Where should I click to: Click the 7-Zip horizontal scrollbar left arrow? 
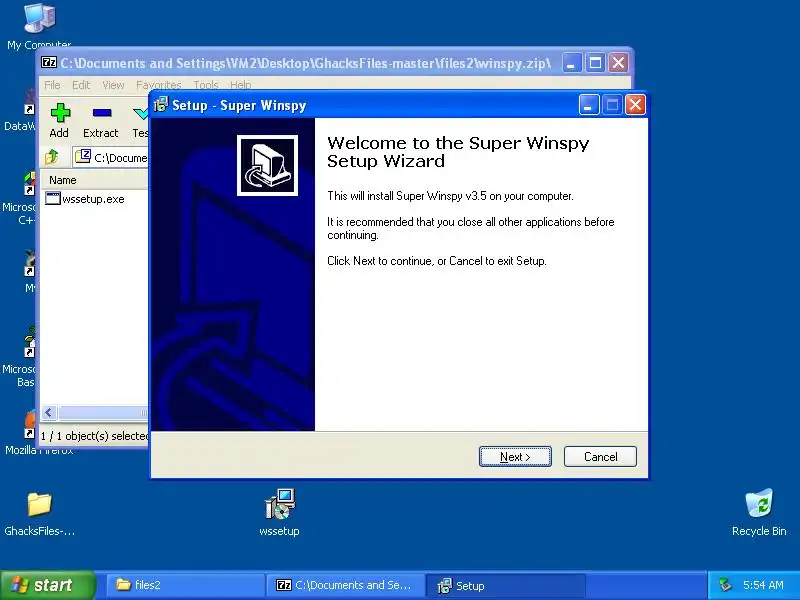point(49,412)
